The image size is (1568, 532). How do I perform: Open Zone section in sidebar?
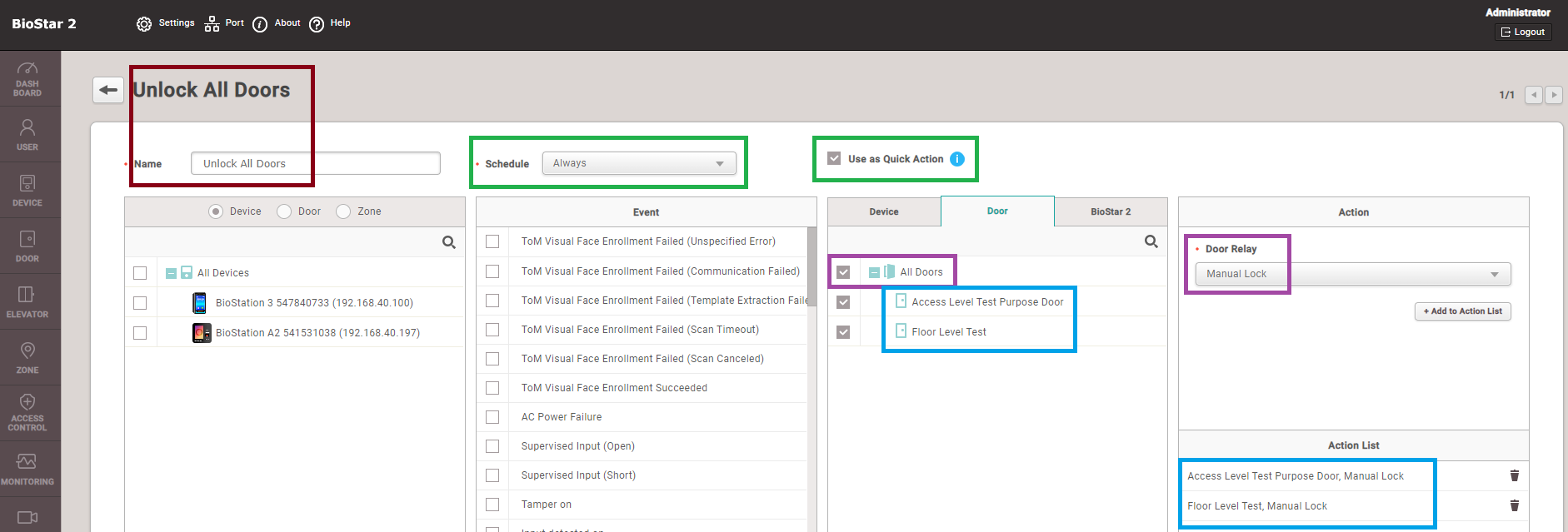click(27, 358)
